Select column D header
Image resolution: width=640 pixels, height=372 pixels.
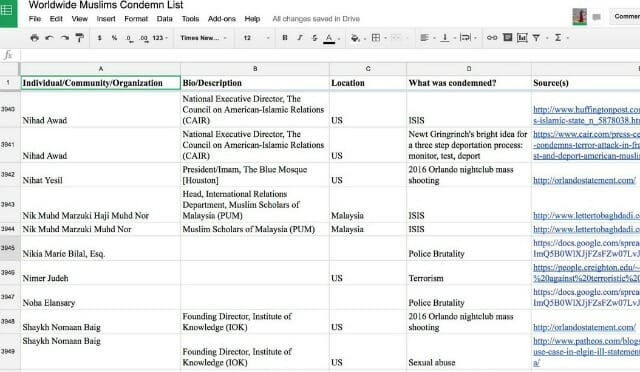coord(469,69)
